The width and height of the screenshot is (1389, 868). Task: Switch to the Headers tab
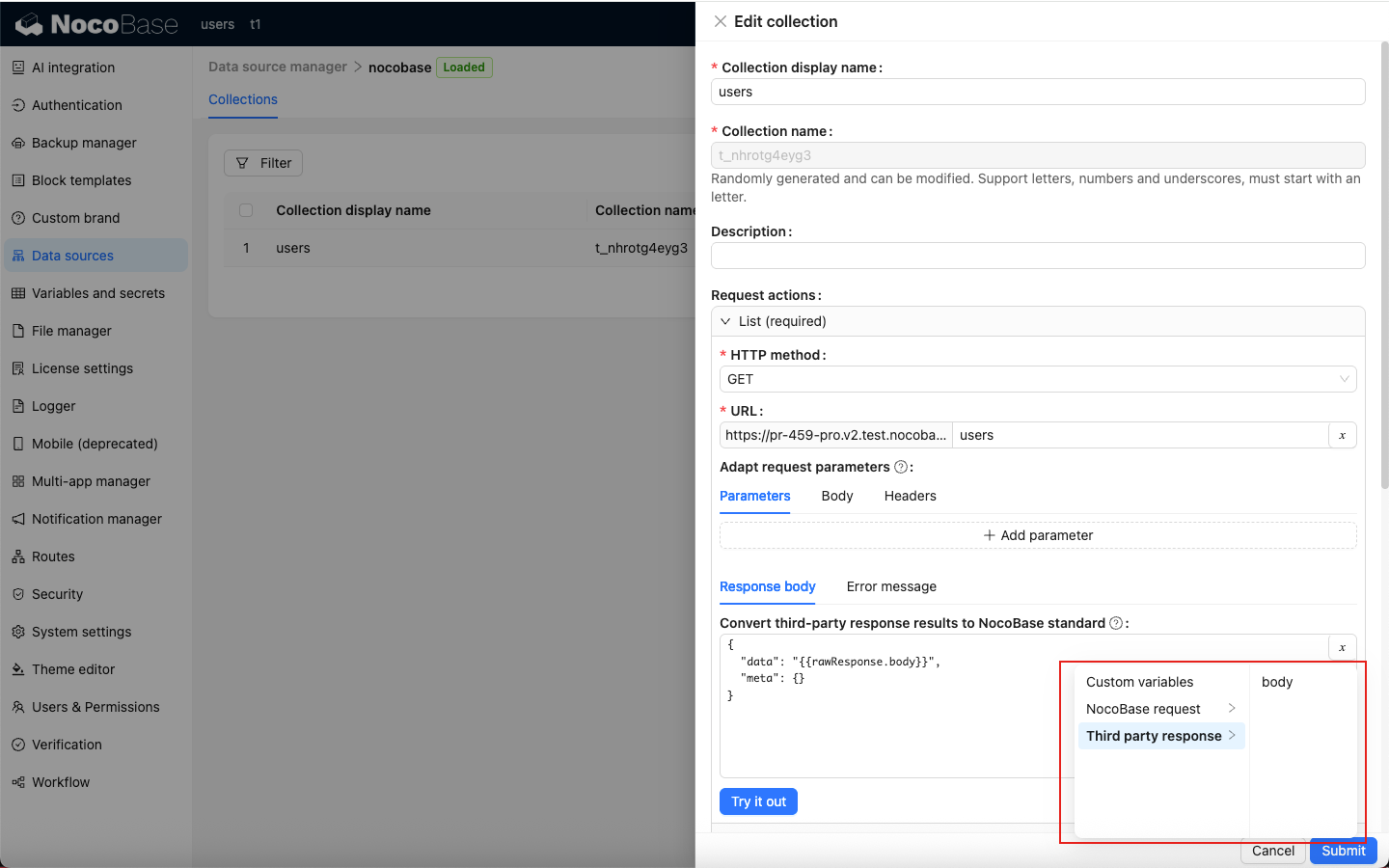coord(910,496)
